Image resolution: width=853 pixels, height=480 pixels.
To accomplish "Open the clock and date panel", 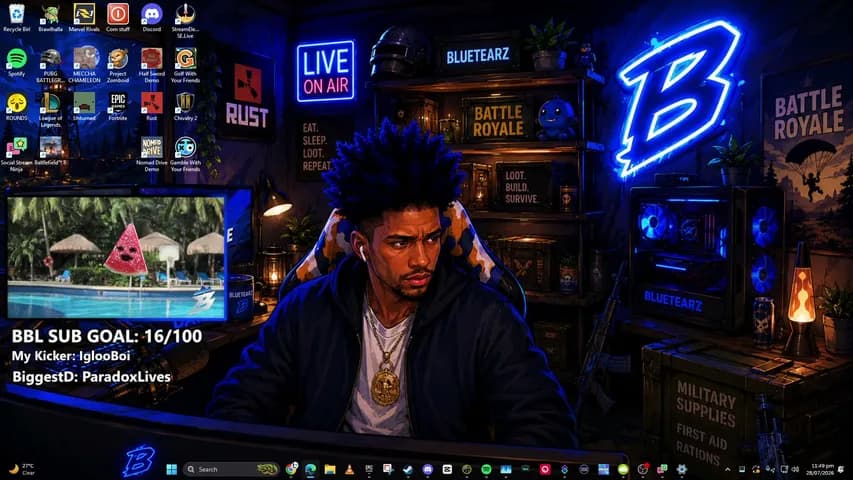I will (x=822, y=469).
